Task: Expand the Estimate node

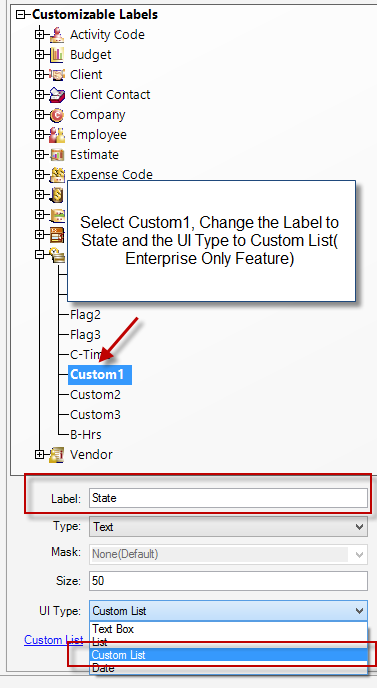Action: pyautogui.click(x=39, y=154)
